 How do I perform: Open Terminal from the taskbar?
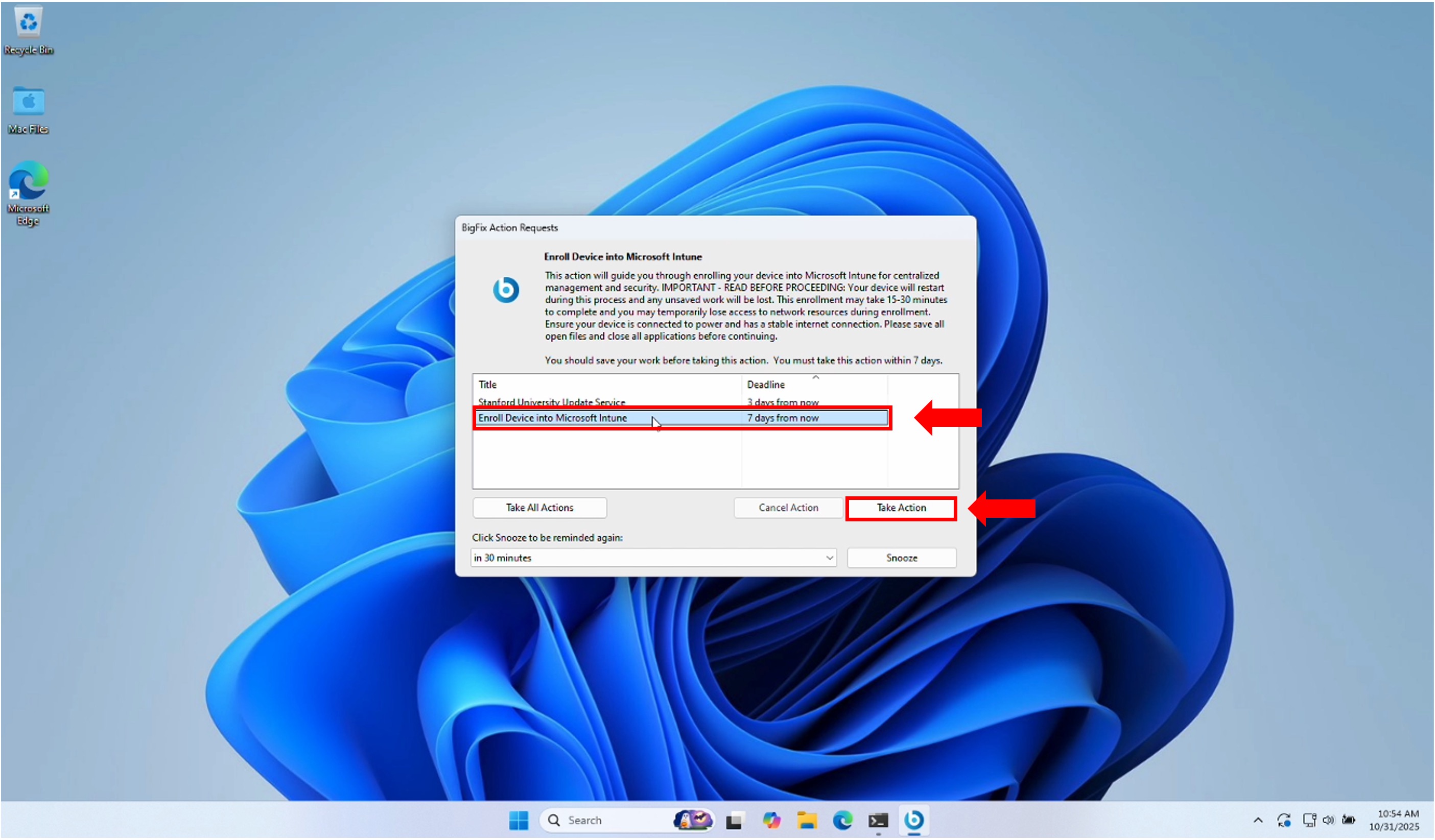click(x=878, y=820)
